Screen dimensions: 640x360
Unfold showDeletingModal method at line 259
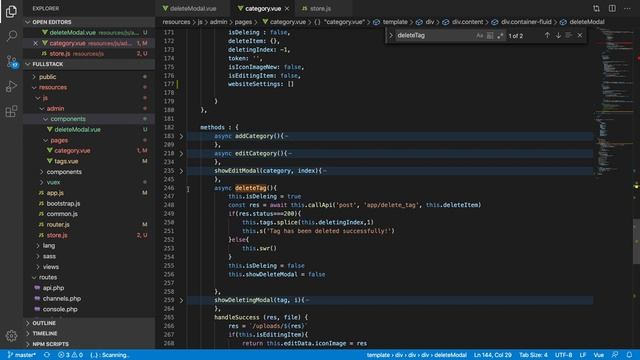pos(181,300)
